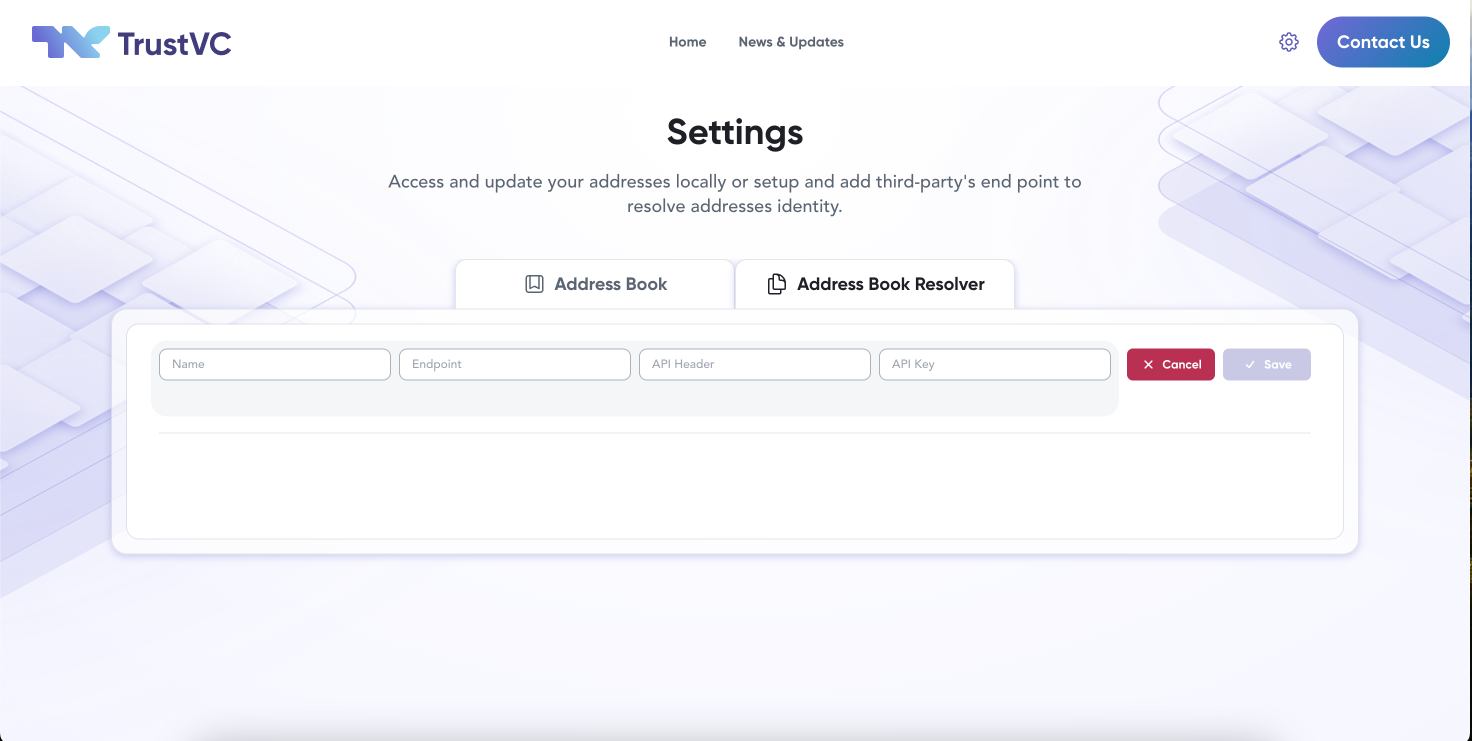Focus the Name input field
The width and height of the screenshot is (1472, 741).
[x=275, y=364]
